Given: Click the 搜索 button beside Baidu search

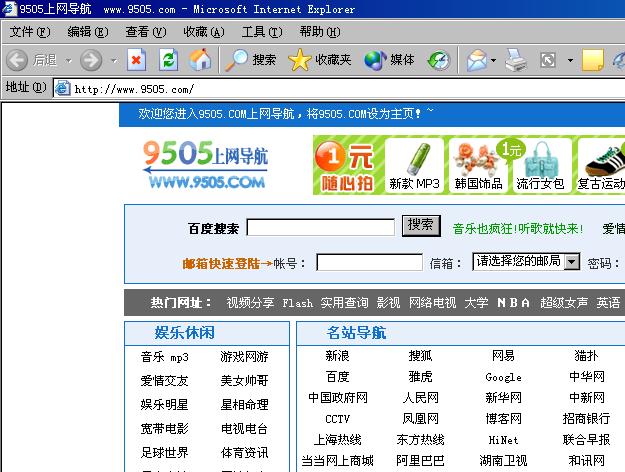Looking at the screenshot, I should click(421, 226).
